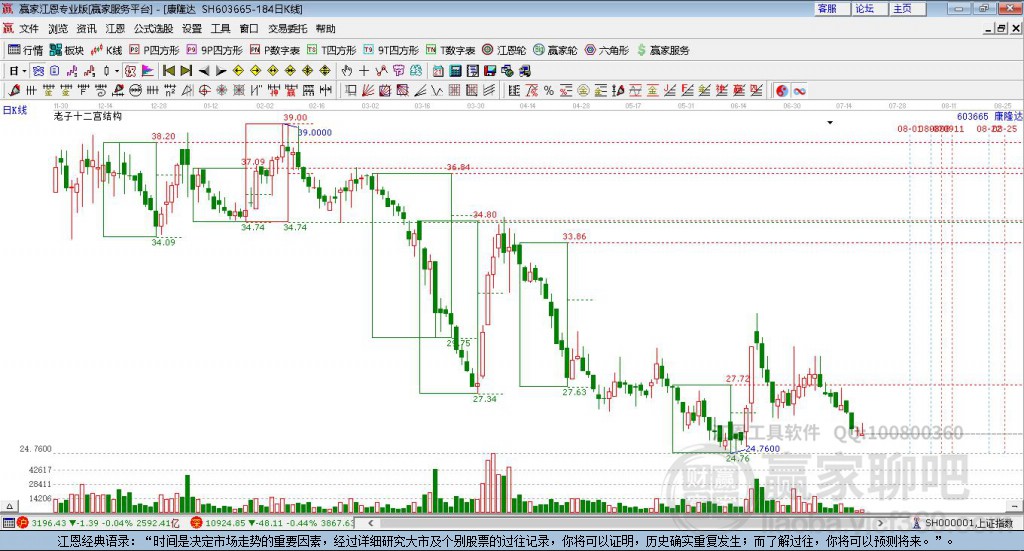Click the 客服 customer service button
Viewport: 1024px width, 551px height.
pos(831,8)
